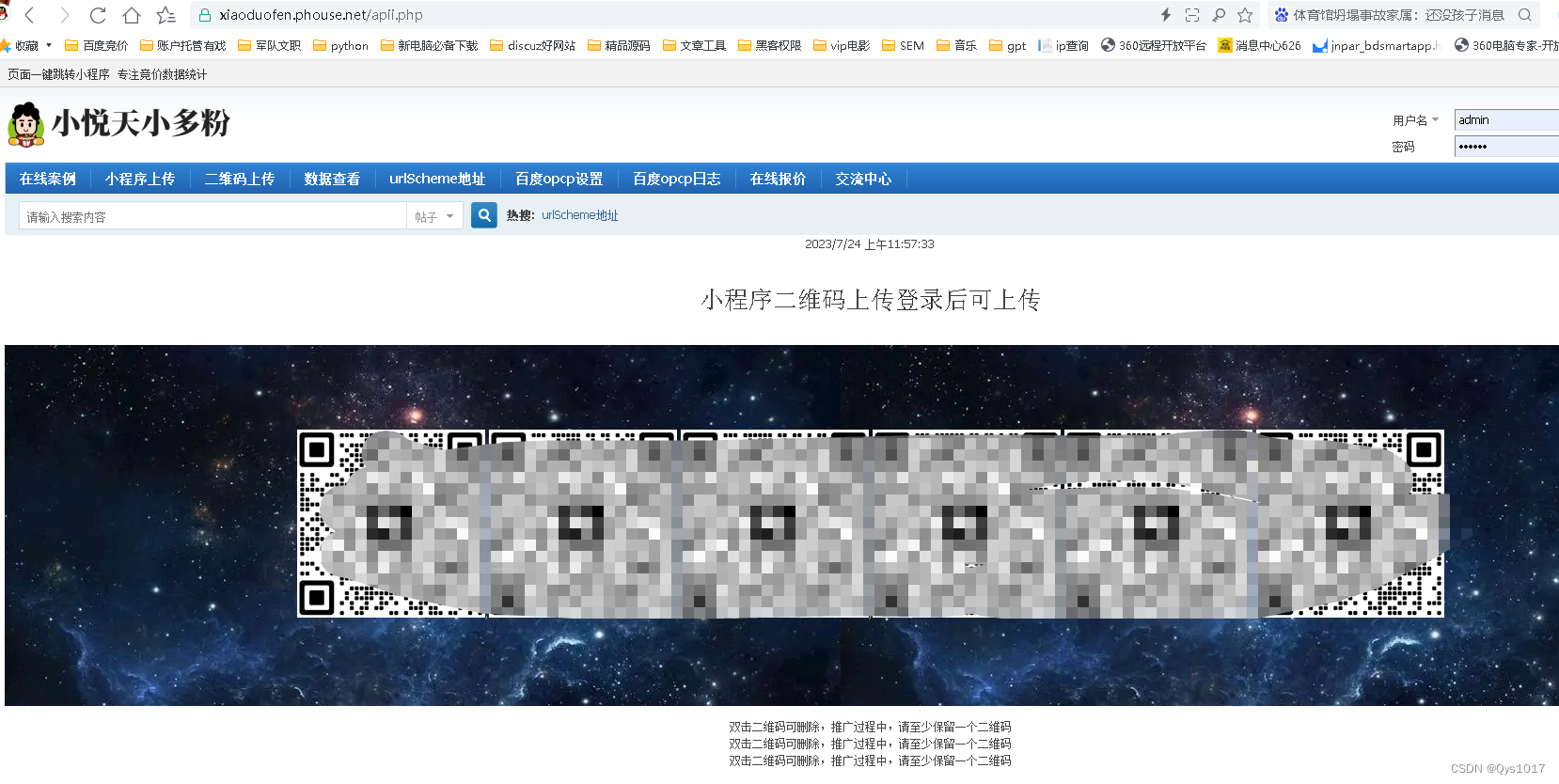Go forward with the browser forward arrow
The width and height of the screenshot is (1559, 784).
click(64, 15)
